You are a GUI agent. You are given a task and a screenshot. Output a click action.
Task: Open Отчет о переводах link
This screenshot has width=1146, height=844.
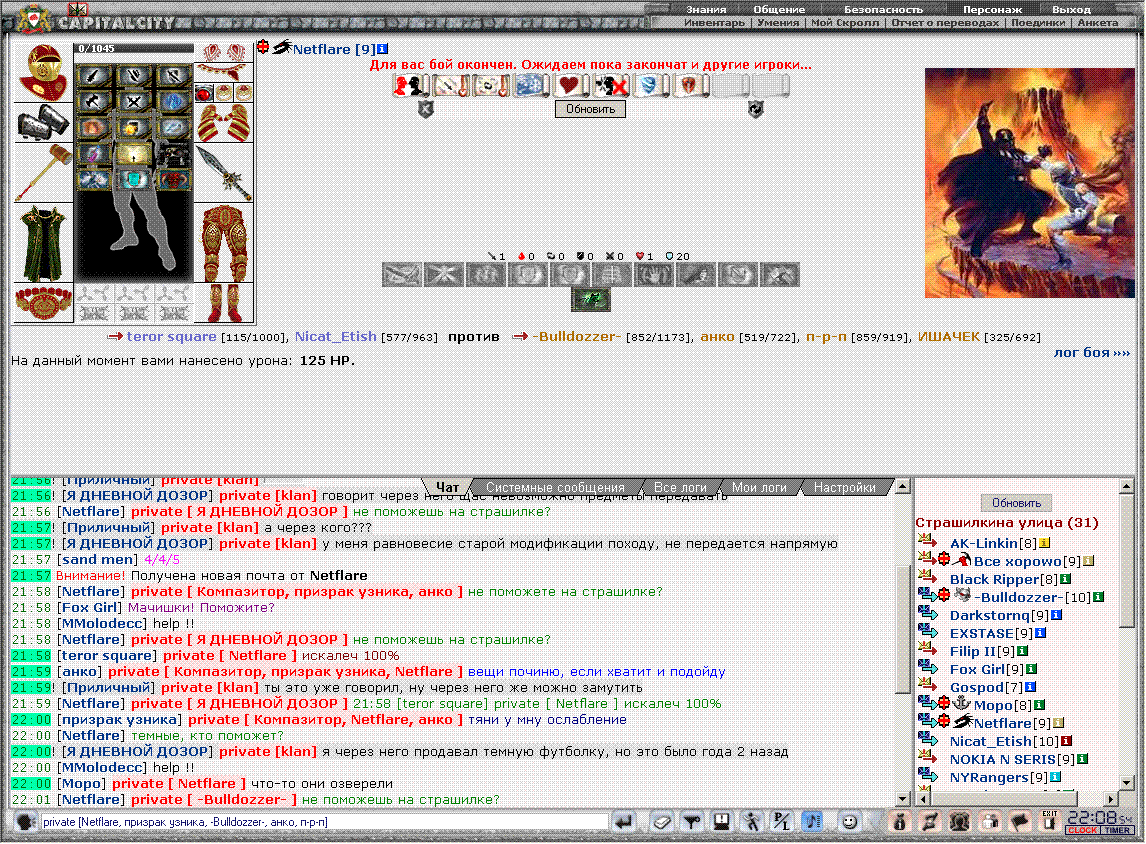(945, 23)
